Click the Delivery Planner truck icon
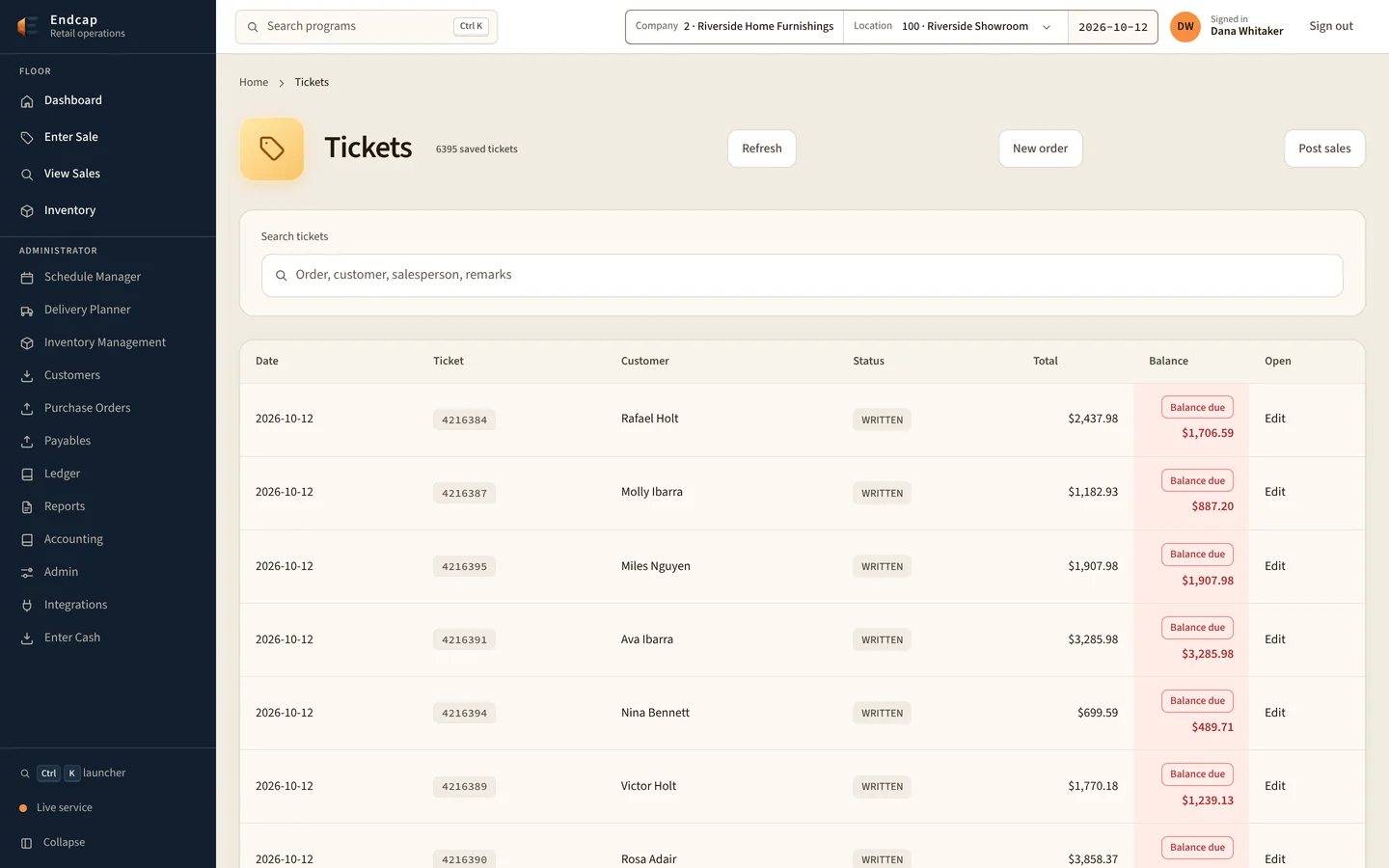This screenshot has width=1389, height=868. 27,311
